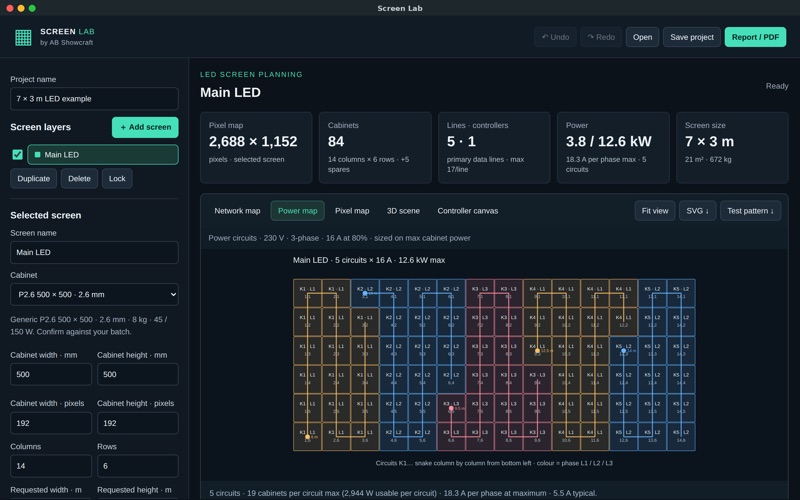Click the Open button in header

pyautogui.click(x=642, y=37)
